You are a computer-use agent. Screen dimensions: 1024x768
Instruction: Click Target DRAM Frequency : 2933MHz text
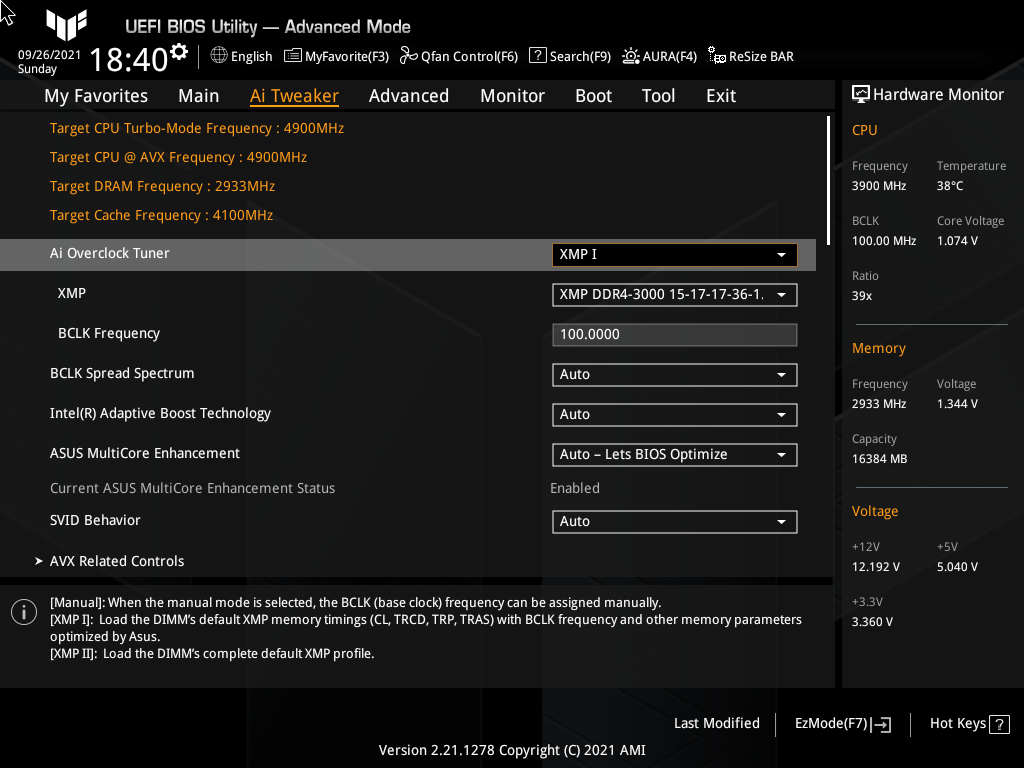click(163, 186)
